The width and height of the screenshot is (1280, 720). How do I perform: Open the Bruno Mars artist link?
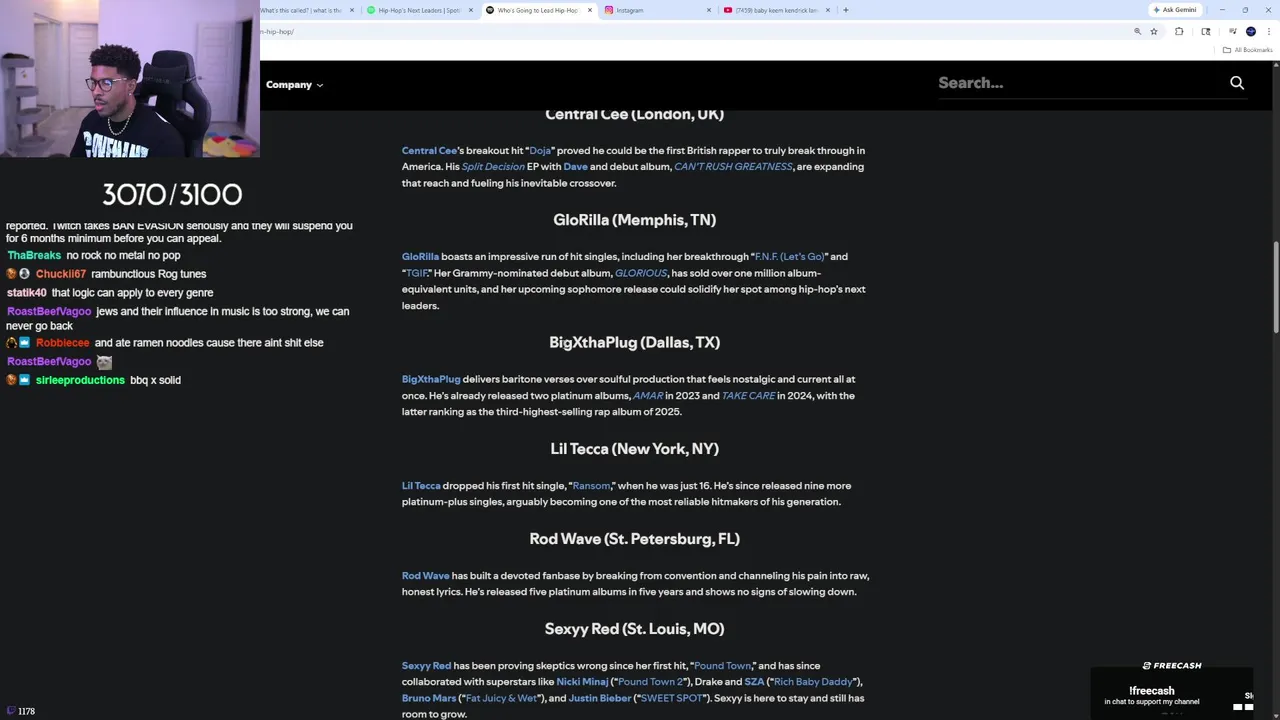428,698
